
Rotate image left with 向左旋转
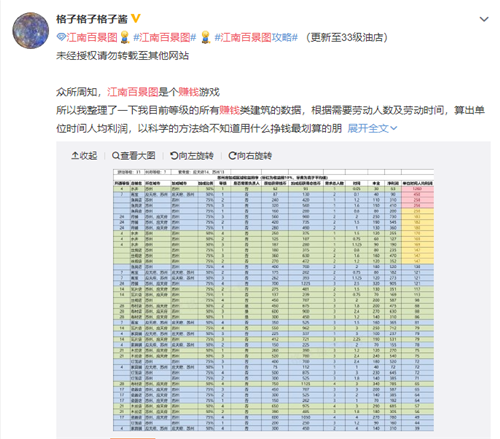tap(192, 156)
